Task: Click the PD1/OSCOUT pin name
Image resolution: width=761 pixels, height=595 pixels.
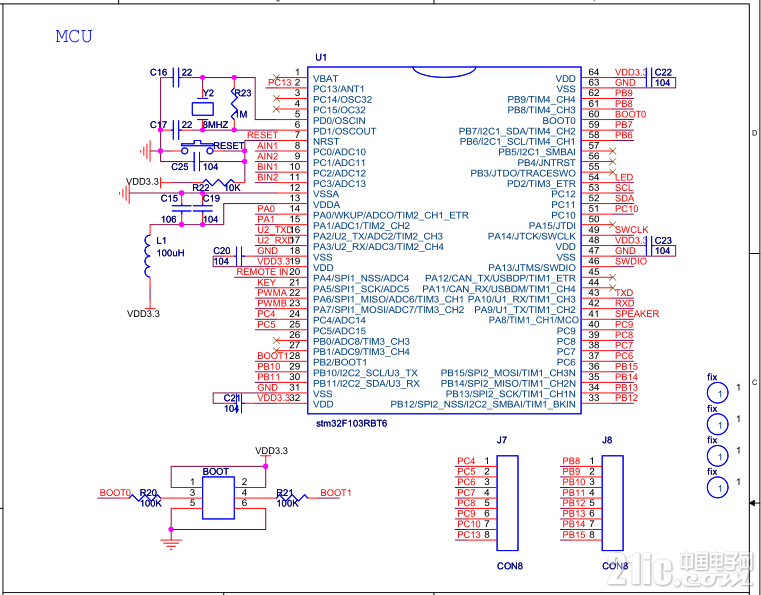Action: [345, 131]
